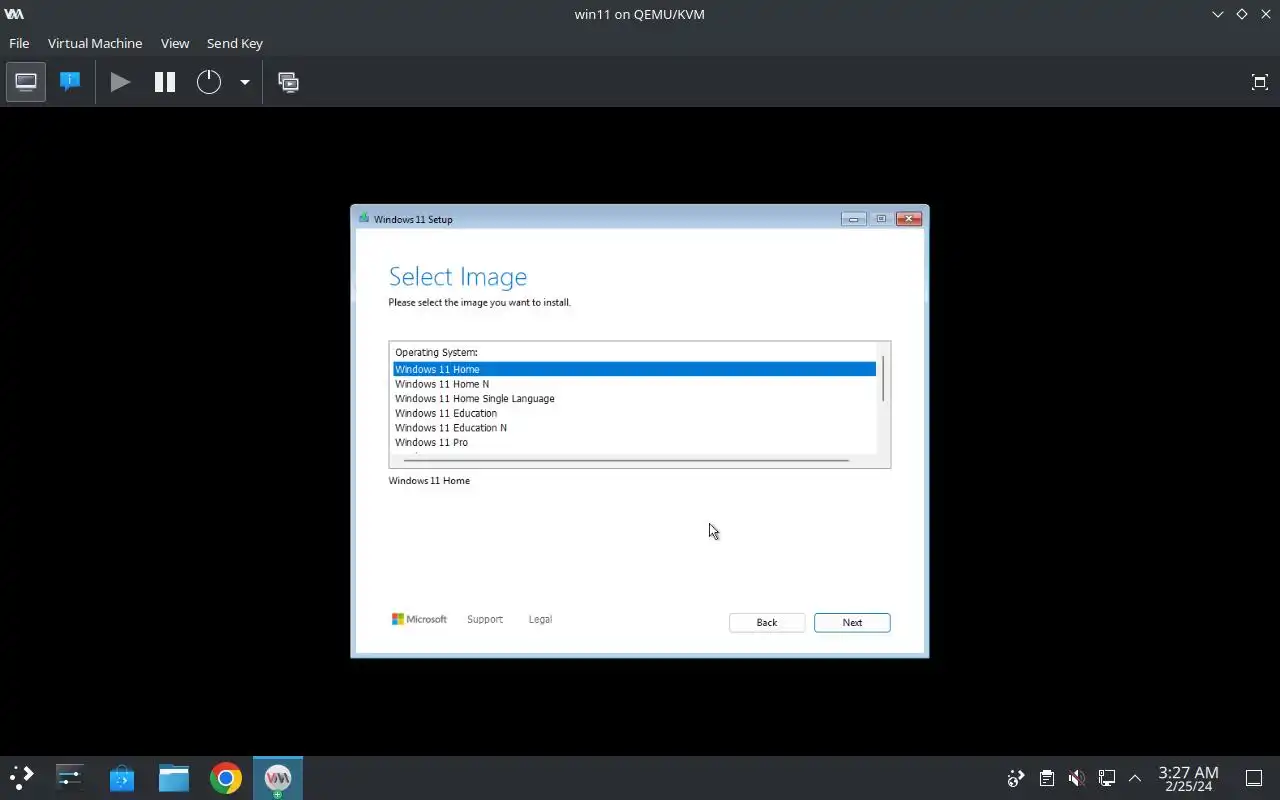Click the show desktop button
1280x800 pixels.
tap(1254, 778)
